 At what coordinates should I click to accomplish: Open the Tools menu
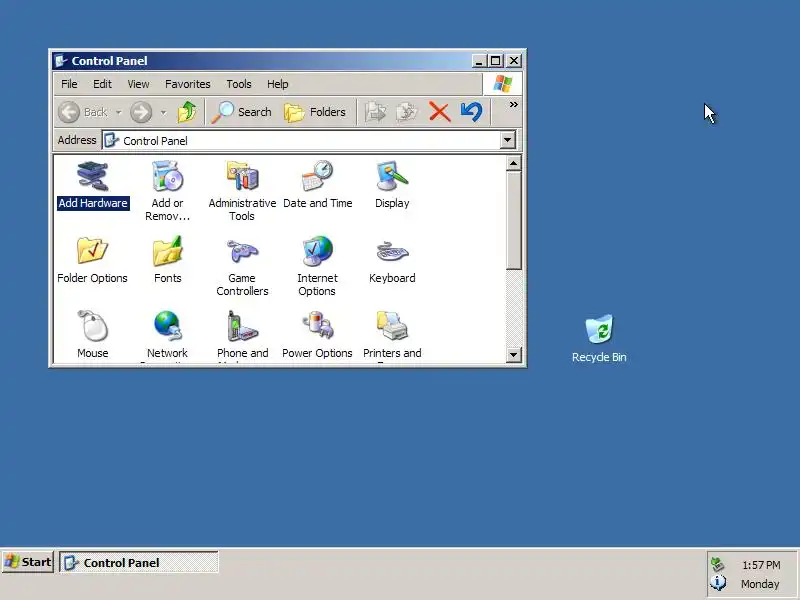(239, 84)
